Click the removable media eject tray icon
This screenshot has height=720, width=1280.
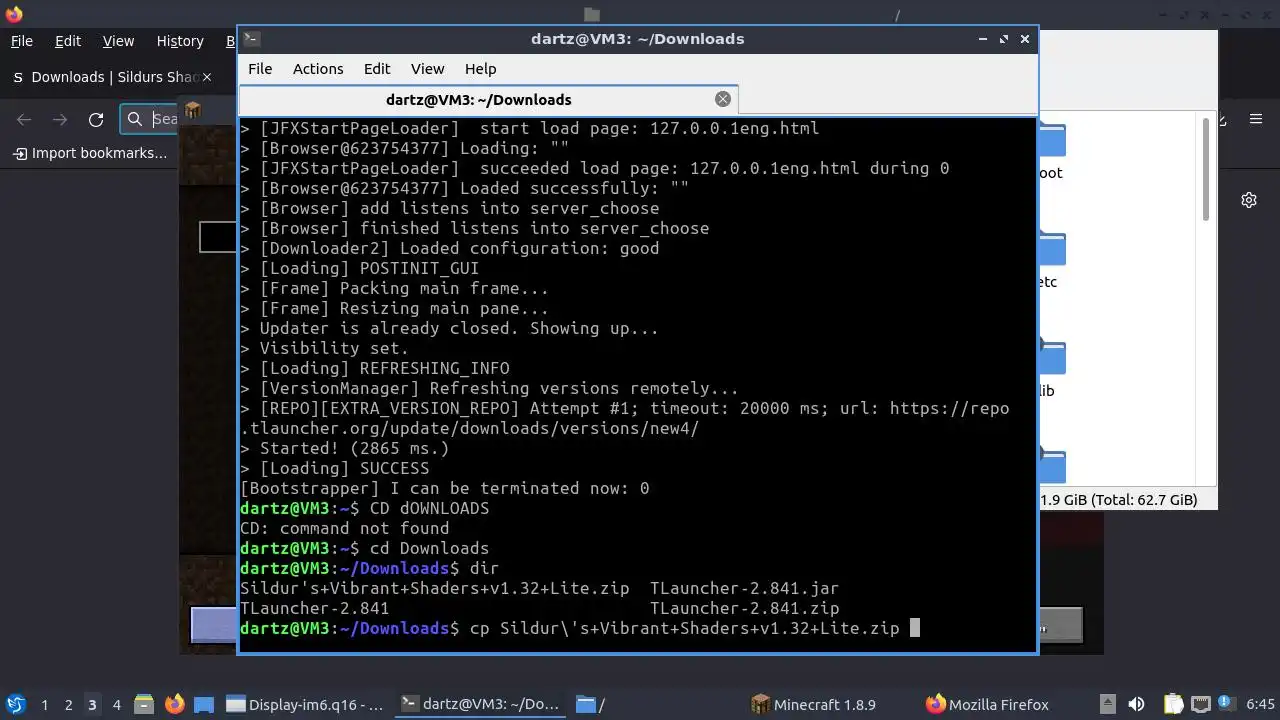click(x=1107, y=704)
